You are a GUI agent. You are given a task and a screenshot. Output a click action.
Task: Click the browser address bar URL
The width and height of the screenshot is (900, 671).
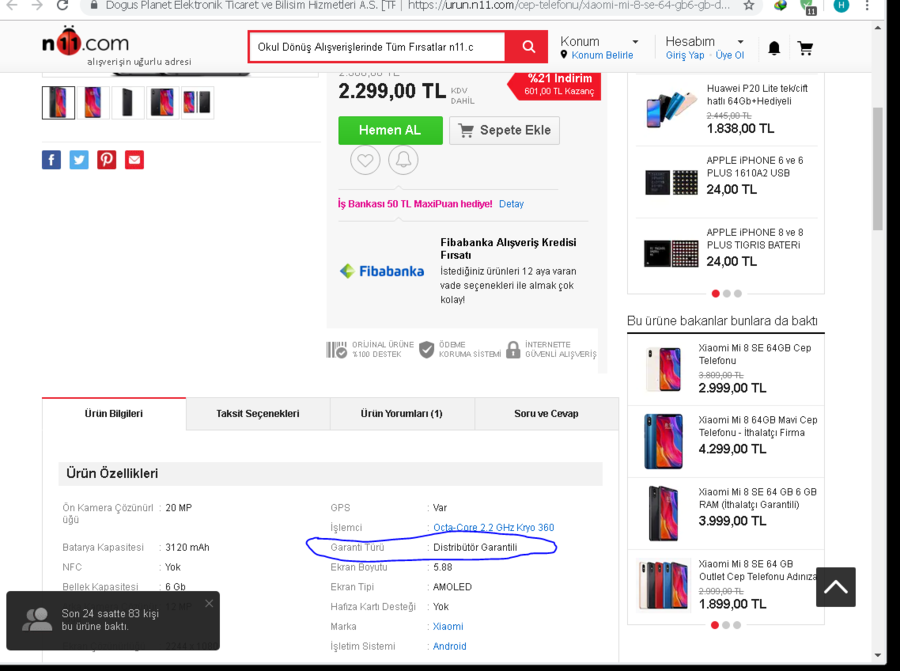(568, 6)
